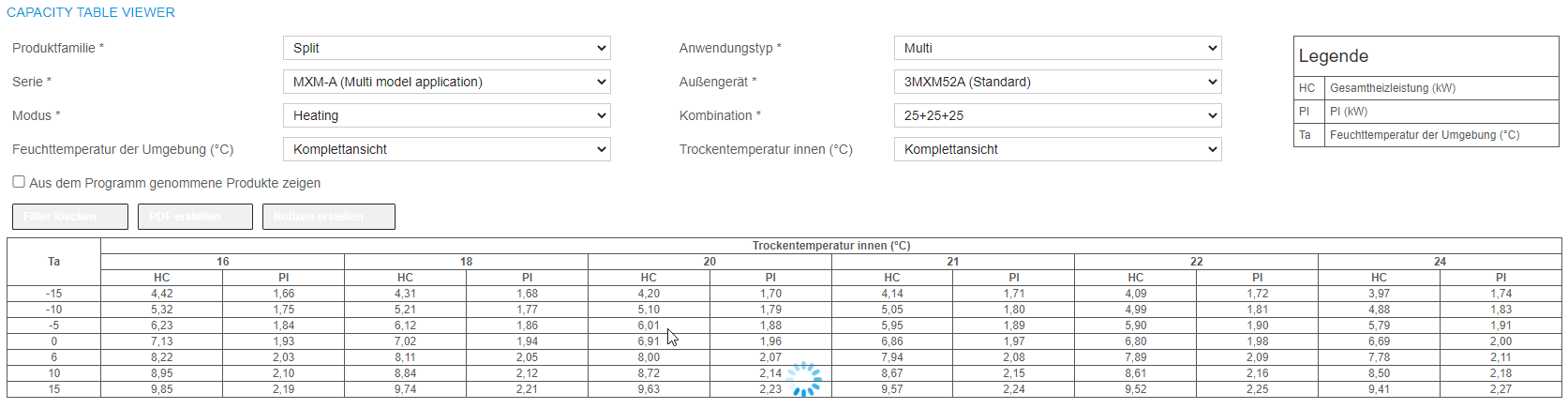Viewport: 1568px width, 409px height.
Task: Select the HC value 8,00 at Ta 6
Action: pos(649,357)
